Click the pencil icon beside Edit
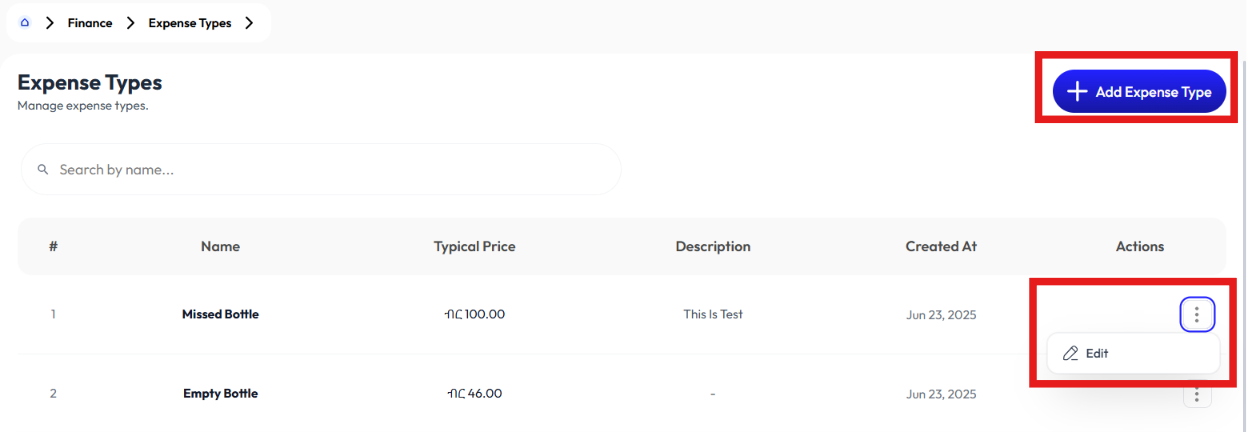 (x=1071, y=353)
